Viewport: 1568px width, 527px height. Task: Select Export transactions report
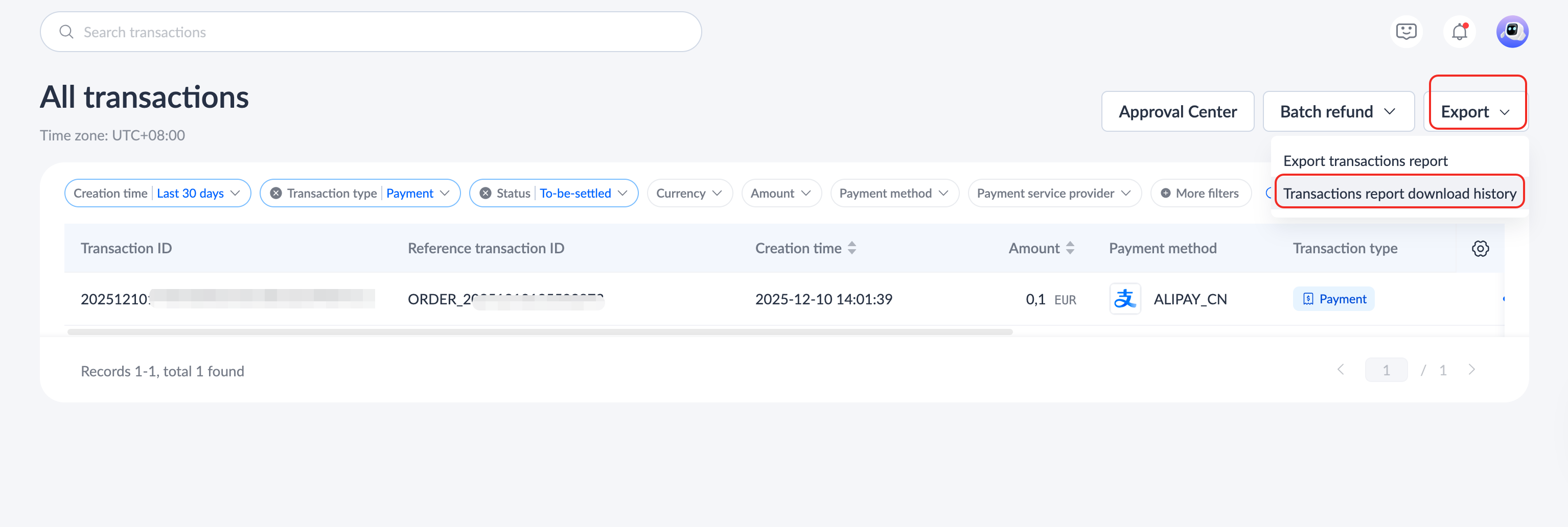1365,161
